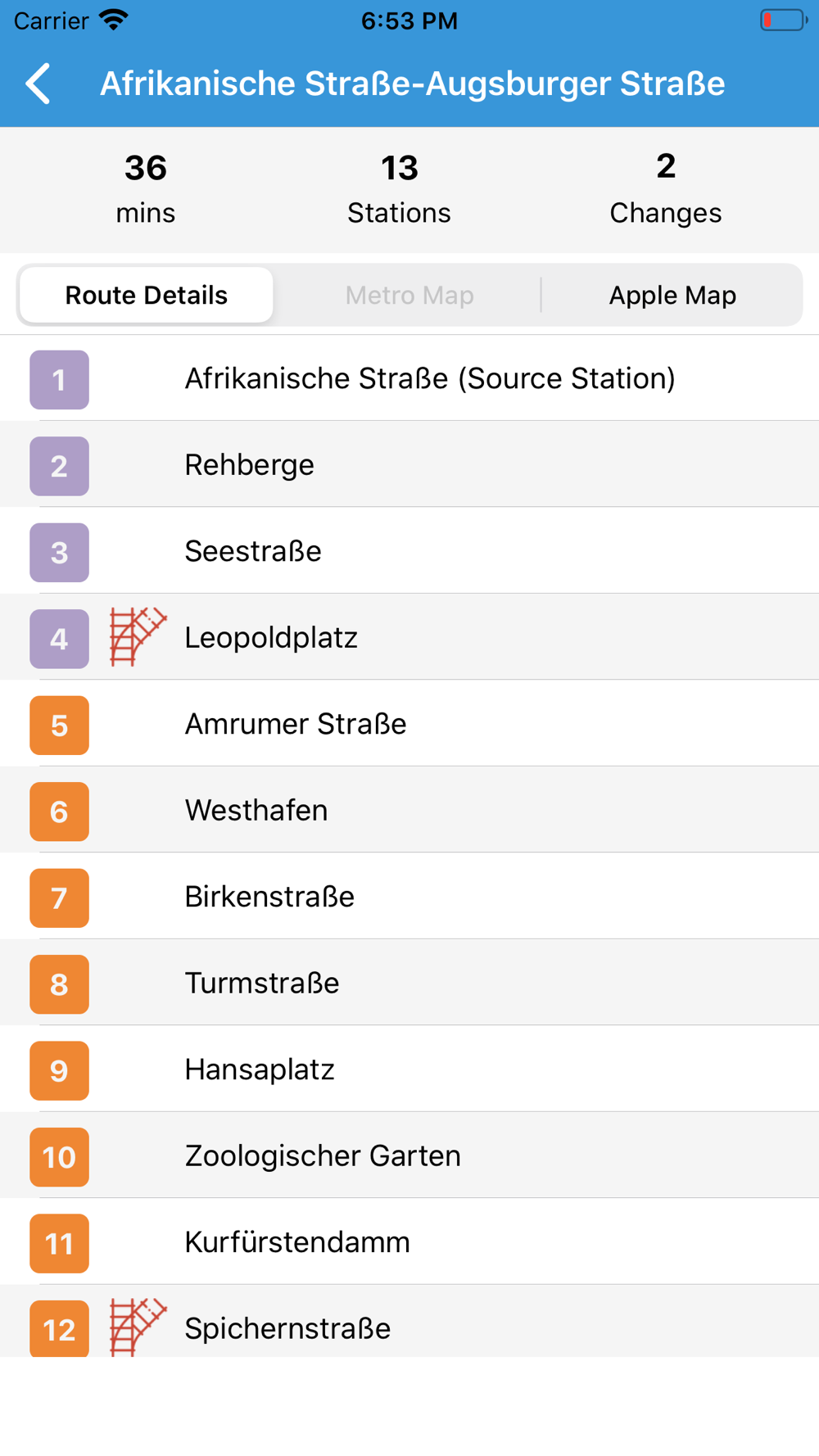Viewport: 819px width, 1456px height.
Task: Tap the interchange icon beside Leopoldplatz
Action: pyautogui.click(x=138, y=637)
